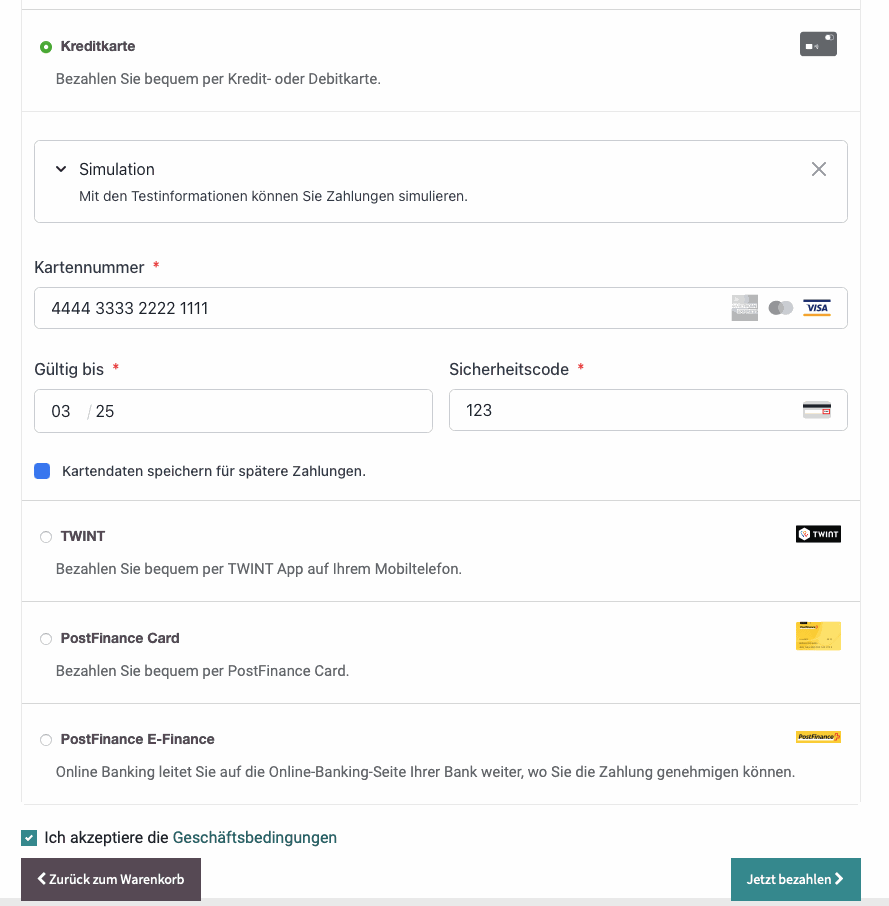Click the credit card icon beside Kreditkarte
Screen dimensions: 889x906
tap(818, 44)
